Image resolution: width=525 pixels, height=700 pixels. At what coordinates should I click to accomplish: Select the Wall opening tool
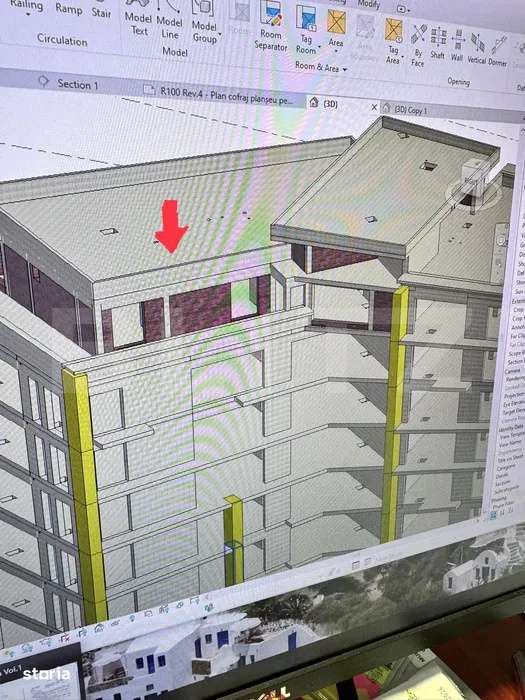click(457, 46)
